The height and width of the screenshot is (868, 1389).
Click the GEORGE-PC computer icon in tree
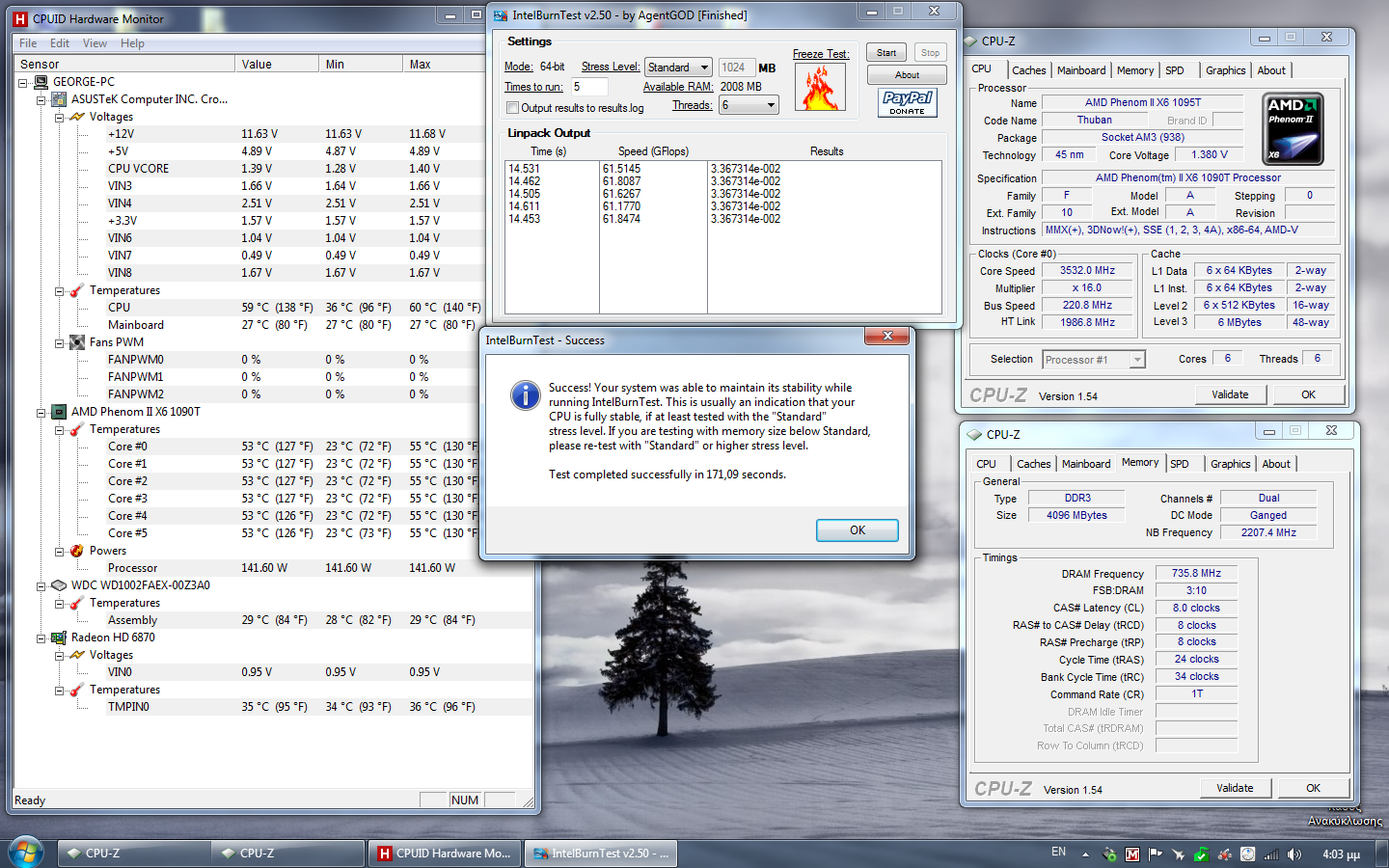(x=41, y=82)
